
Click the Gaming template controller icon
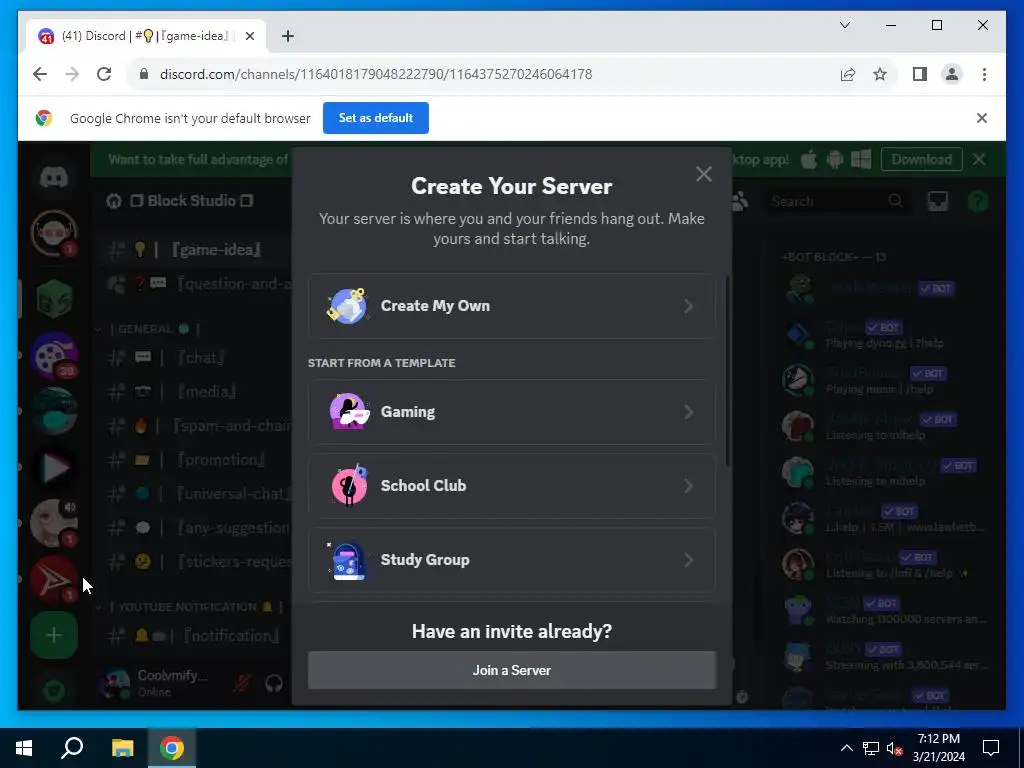(349, 411)
